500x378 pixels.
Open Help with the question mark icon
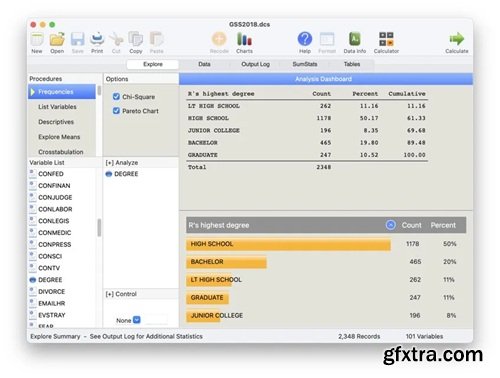pos(305,39)
